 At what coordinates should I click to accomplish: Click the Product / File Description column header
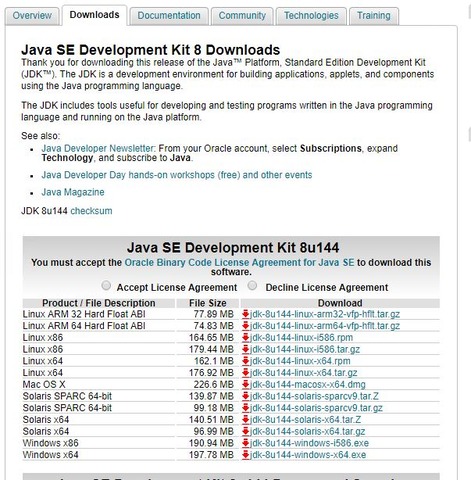99,303
